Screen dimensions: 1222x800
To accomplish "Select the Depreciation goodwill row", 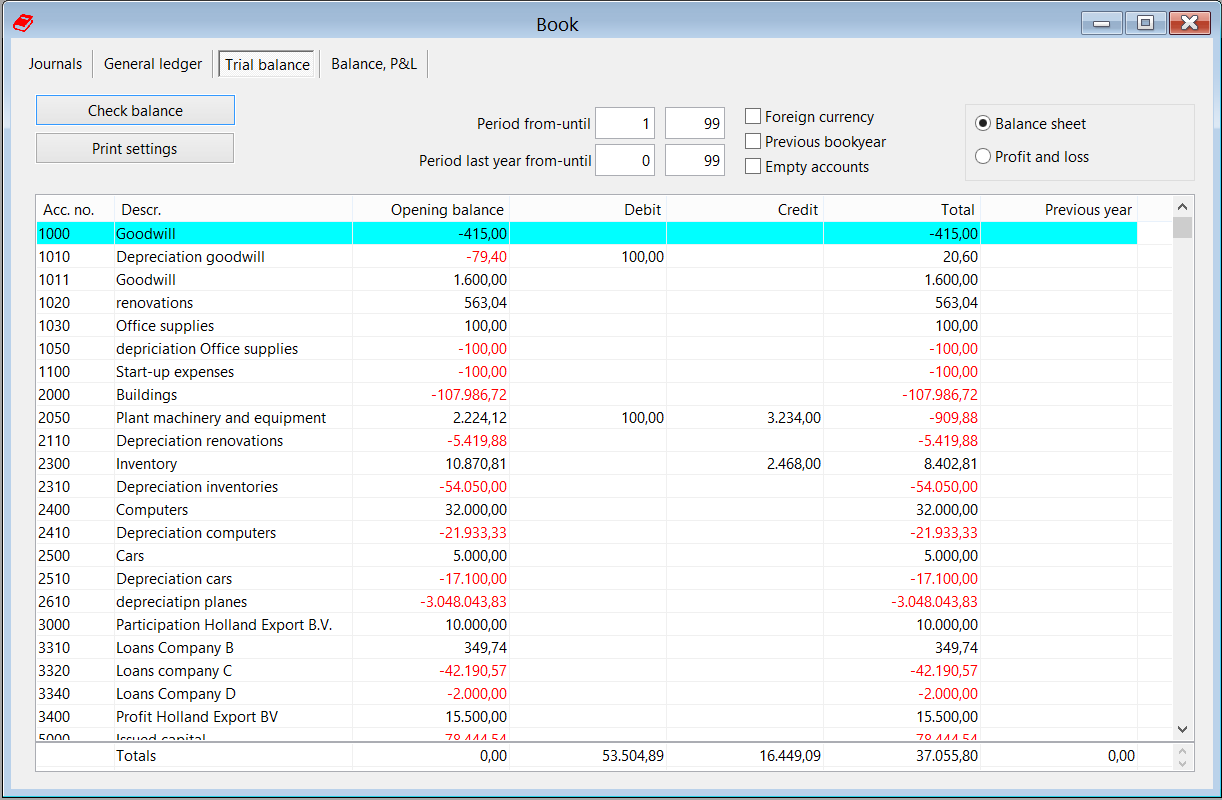I will pos(587,257).
